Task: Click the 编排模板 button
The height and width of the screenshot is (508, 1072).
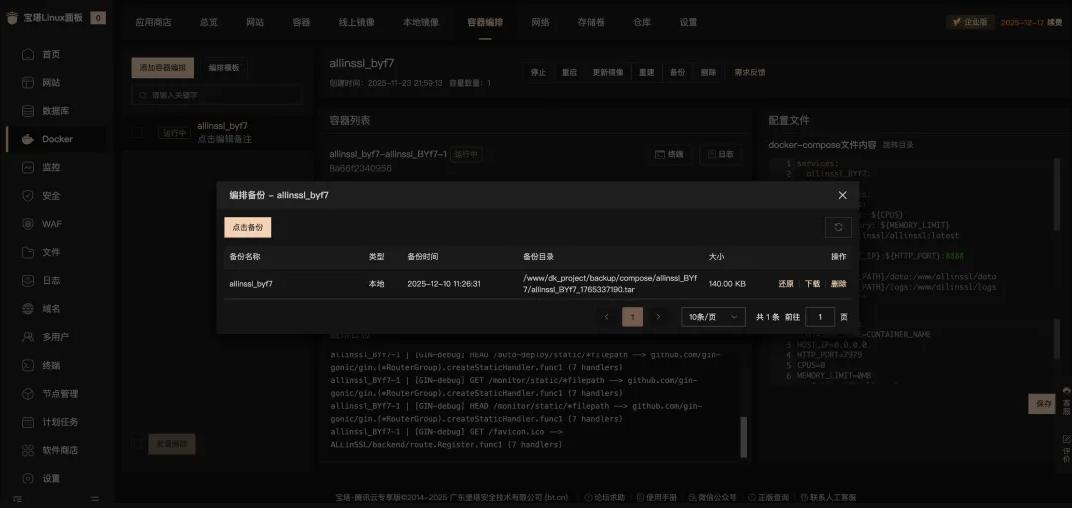Action: click(x=224, y=68)
